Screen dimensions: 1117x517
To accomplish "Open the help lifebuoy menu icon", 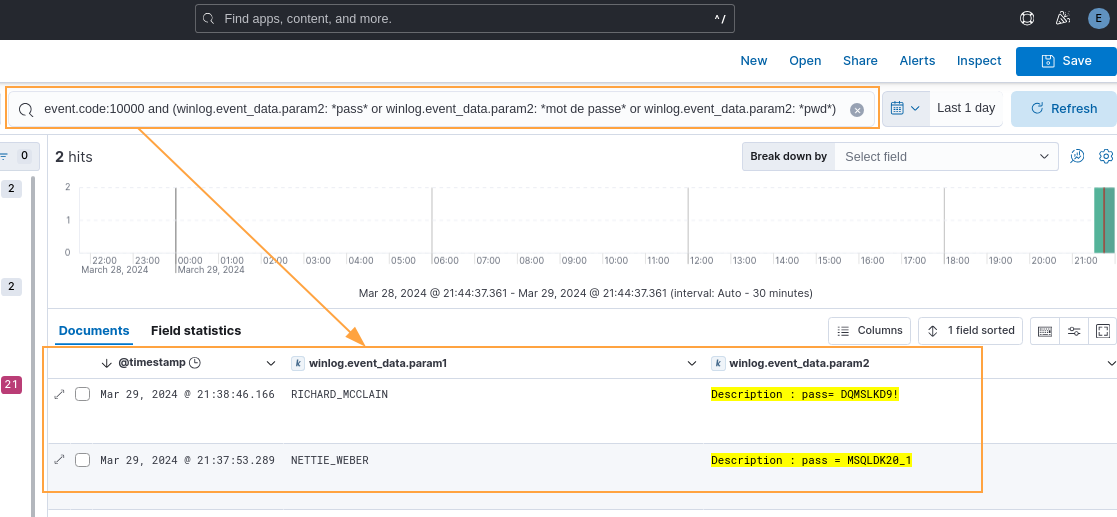I will pyautogui.click(x=1026, y=18).
